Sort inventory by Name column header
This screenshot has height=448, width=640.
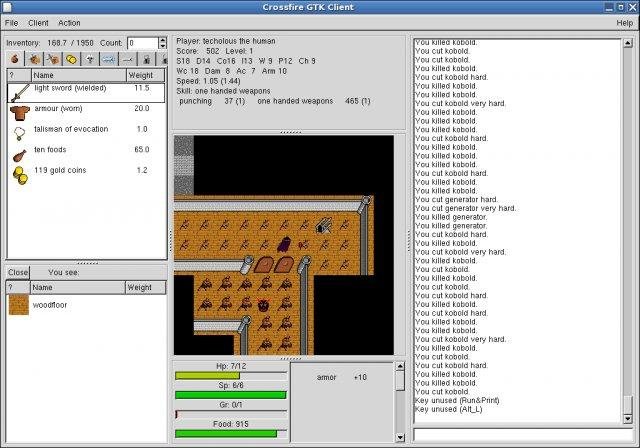click(x=79, y=75)
